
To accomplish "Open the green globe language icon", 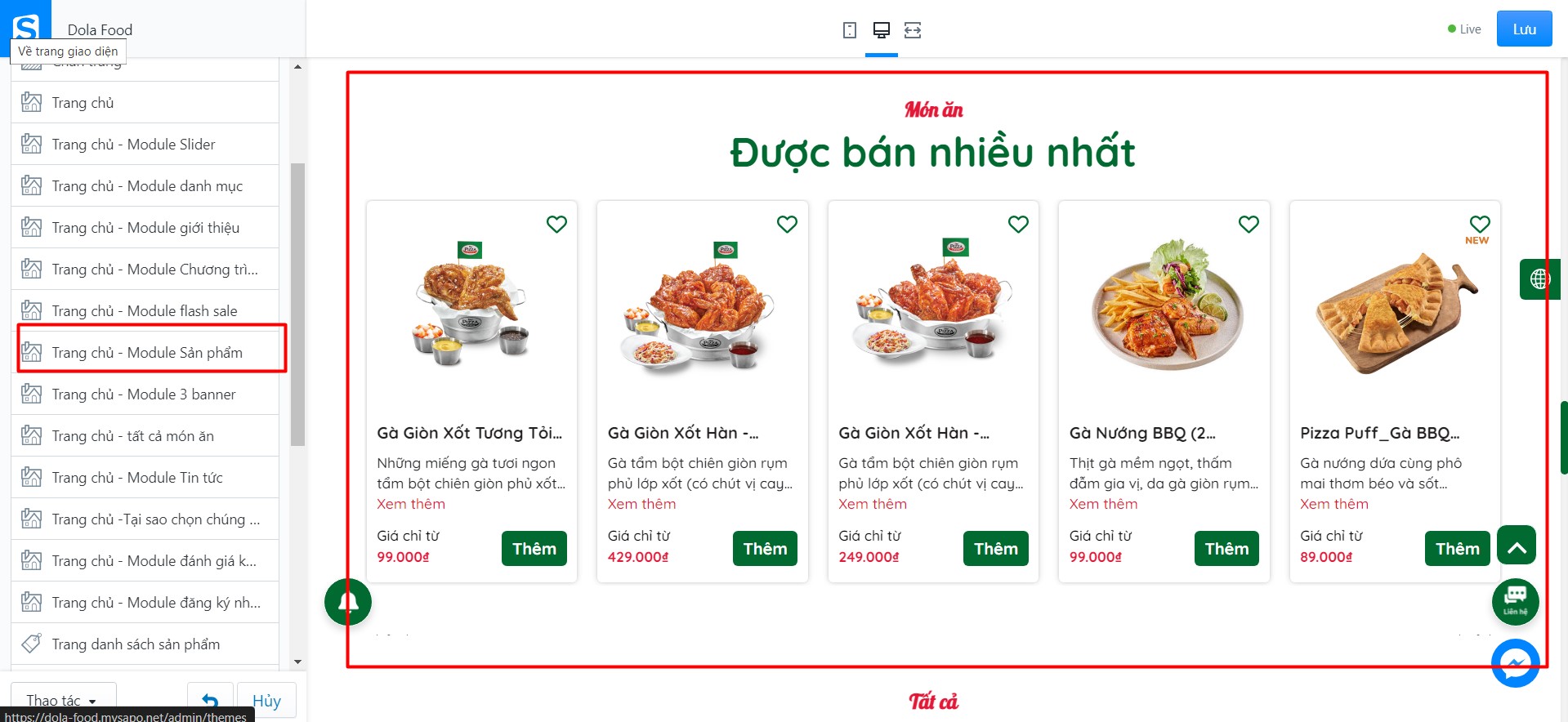I will coord(1539,279).
